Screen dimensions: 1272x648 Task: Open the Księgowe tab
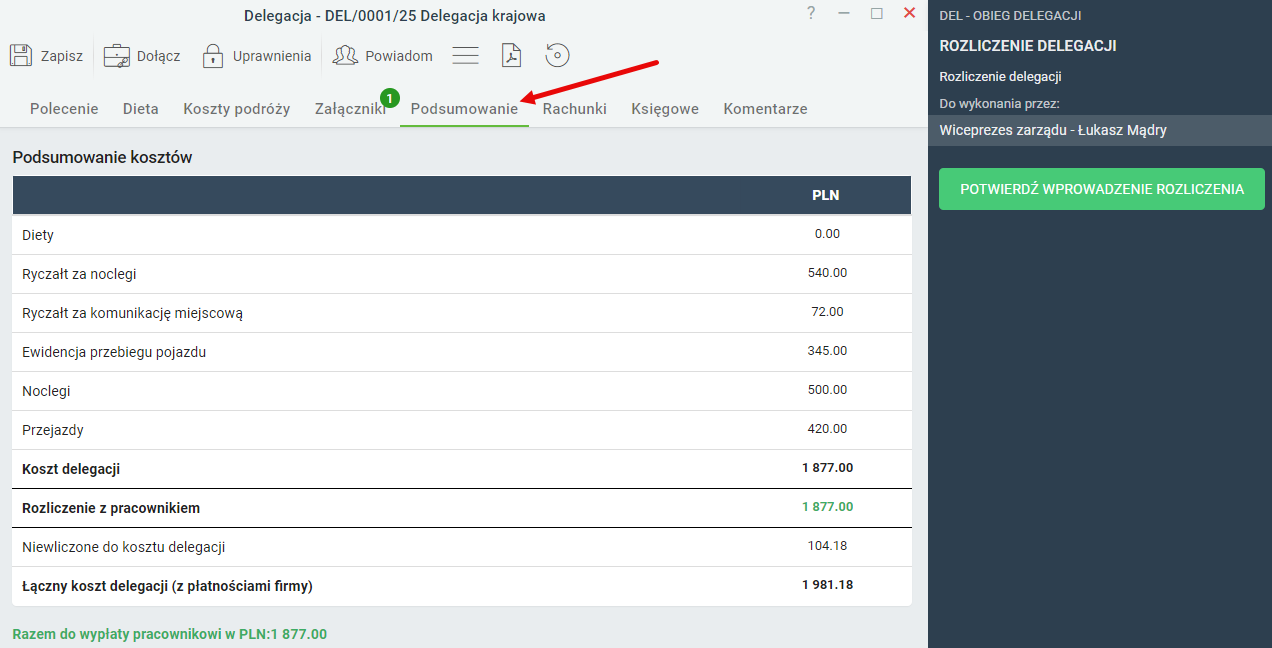665,109
